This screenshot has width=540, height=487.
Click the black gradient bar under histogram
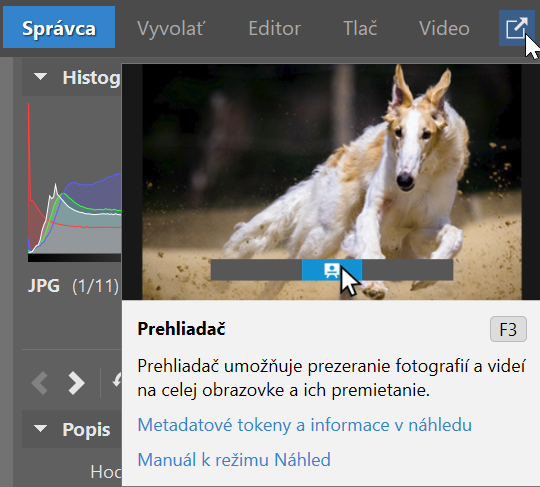click(x=74, y=258)
